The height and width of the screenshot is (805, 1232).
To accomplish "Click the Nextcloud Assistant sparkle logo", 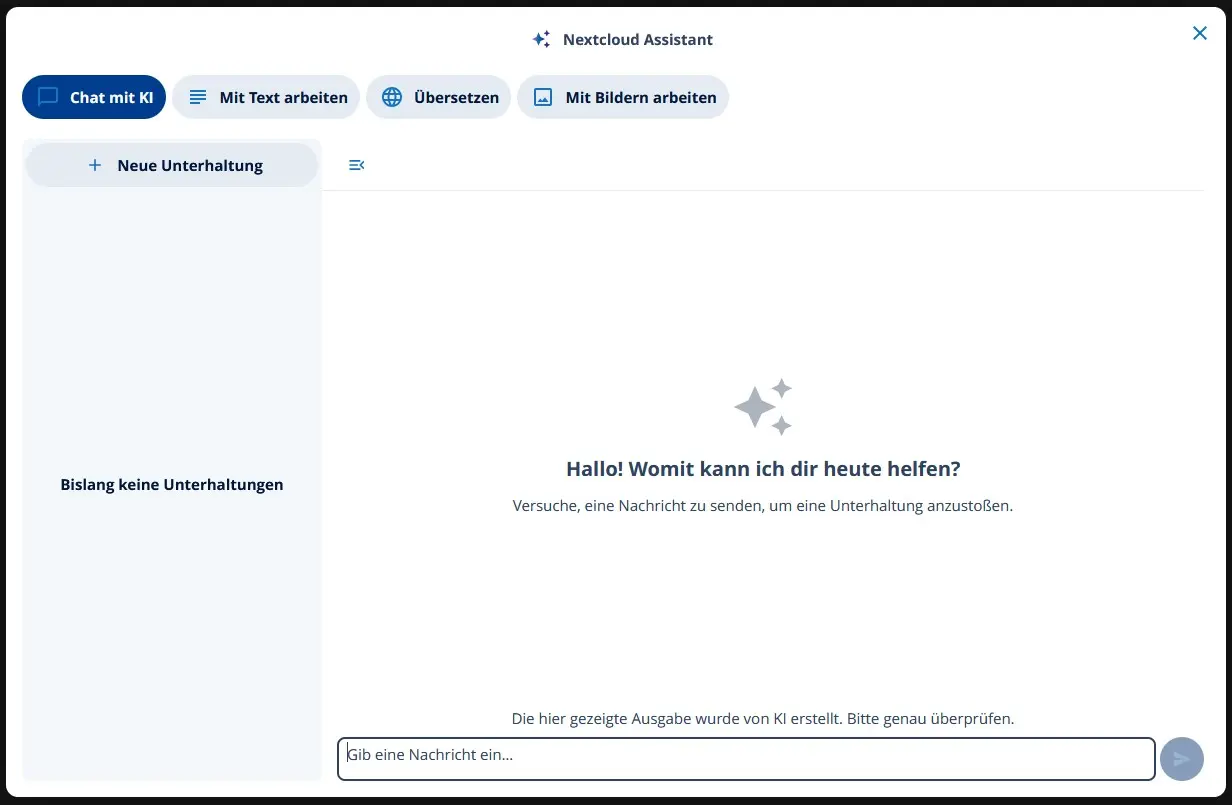I will click(541, 38).
